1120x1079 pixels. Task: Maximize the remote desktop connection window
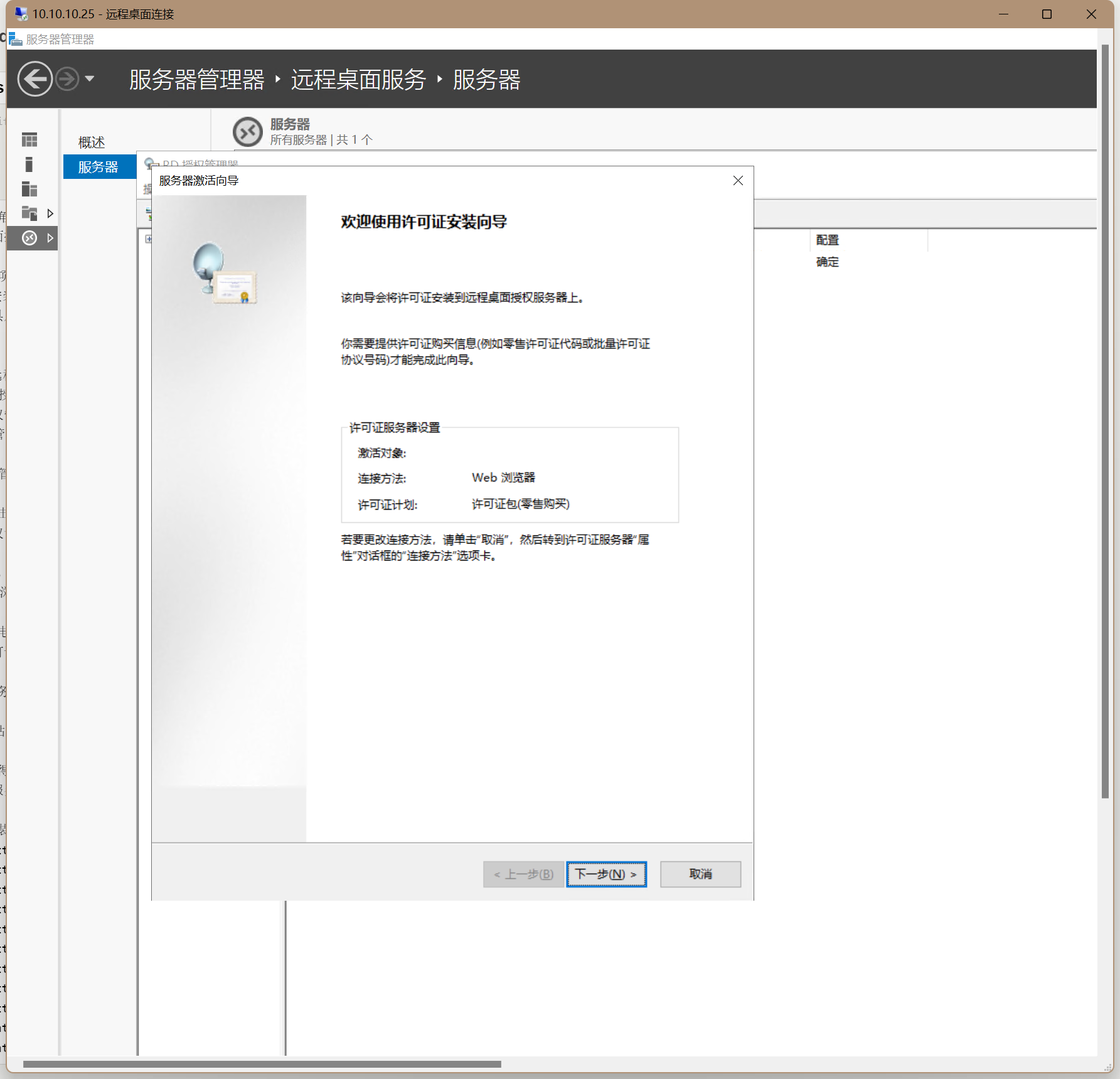click(x=1047, y=14)
